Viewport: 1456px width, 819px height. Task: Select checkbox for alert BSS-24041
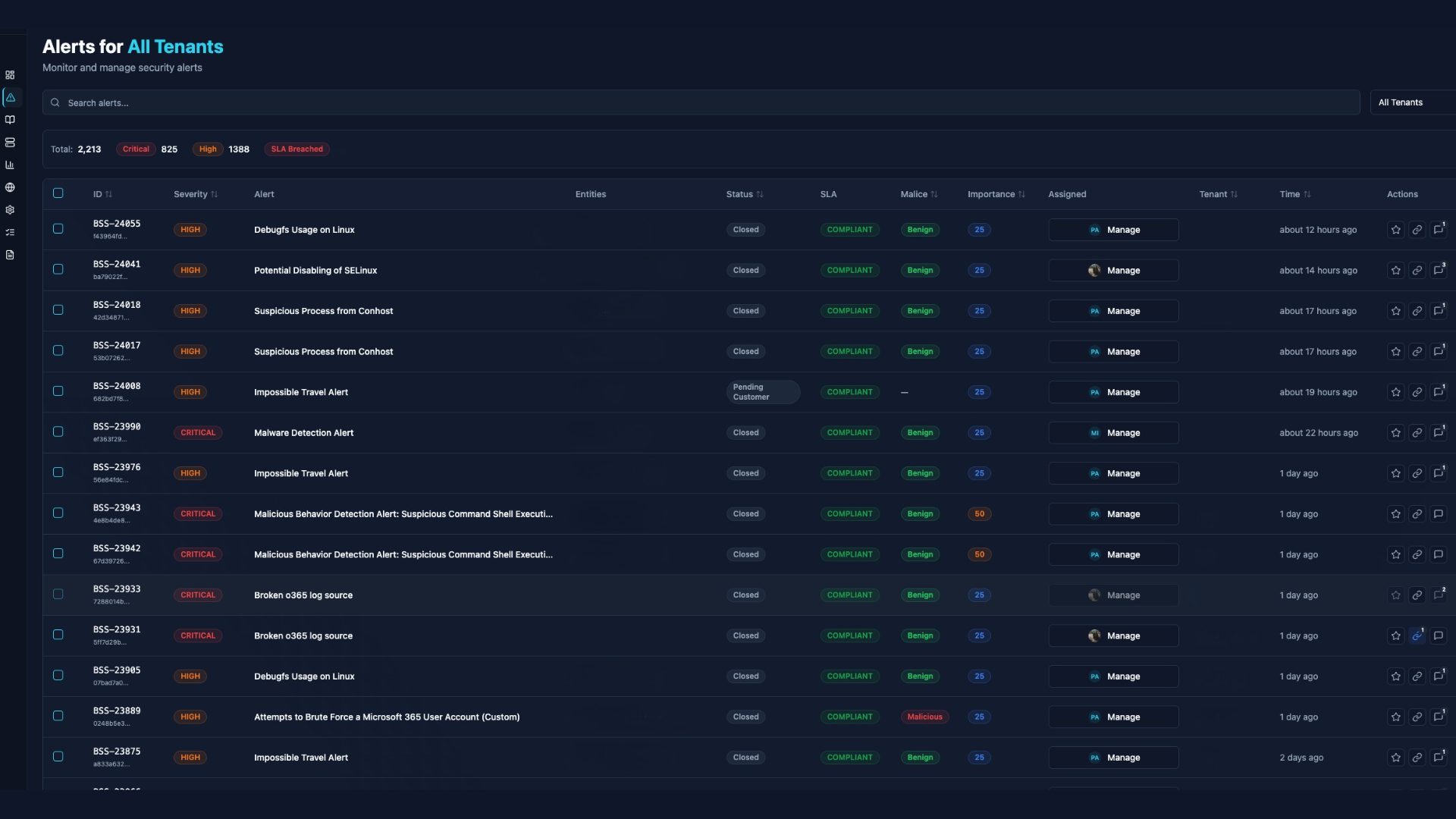(x=58, y=269)
